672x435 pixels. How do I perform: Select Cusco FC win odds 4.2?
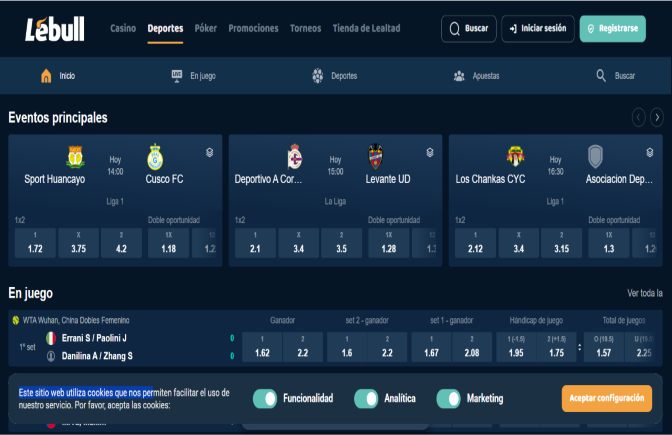pyautogui.click(x=121, y=243)
